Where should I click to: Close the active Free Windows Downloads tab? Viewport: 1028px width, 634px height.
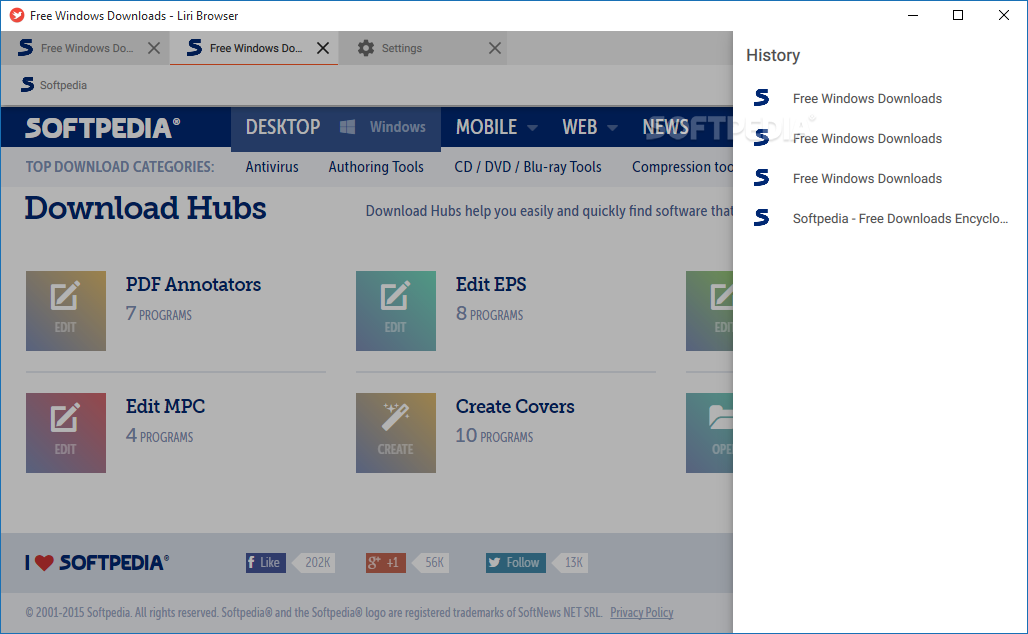[x=323, y=49]
